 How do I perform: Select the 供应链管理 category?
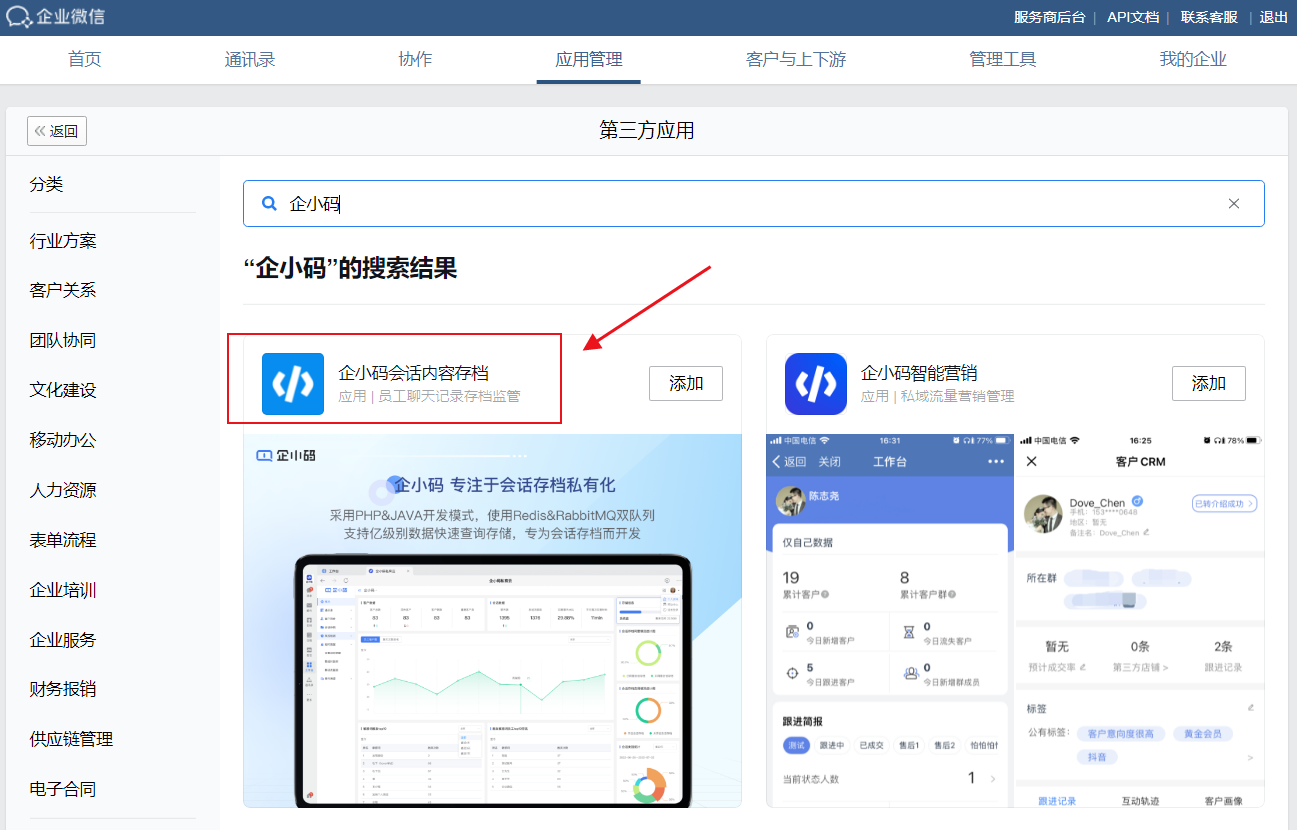(71, 739)
